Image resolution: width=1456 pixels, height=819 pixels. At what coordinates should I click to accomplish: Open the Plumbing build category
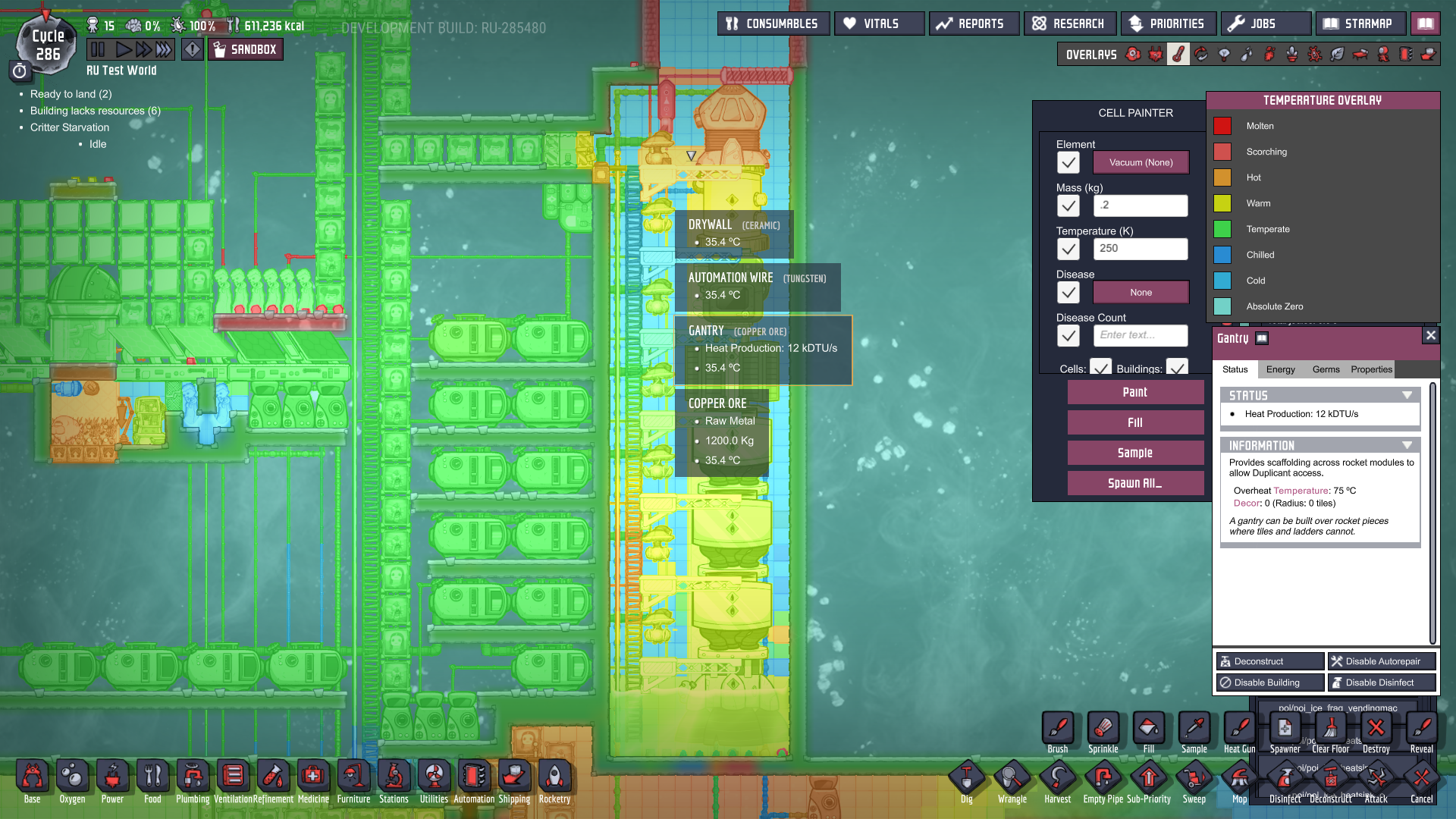[x=193, y=778]
